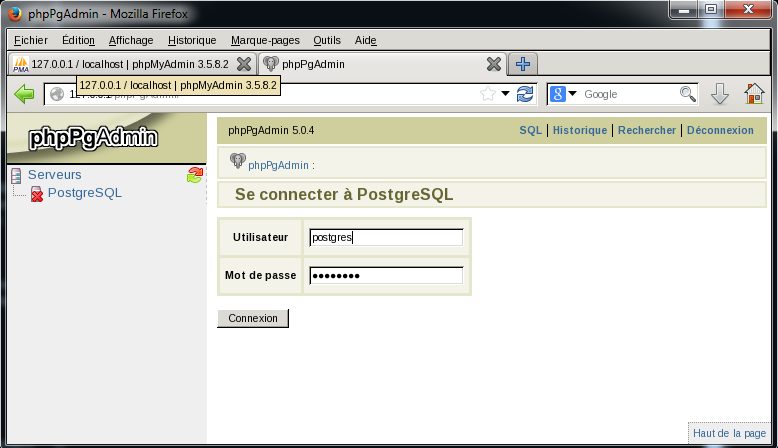Open the Downloads arrow icon
Viewport: 778px width, 448px height.
coord(719,94)
